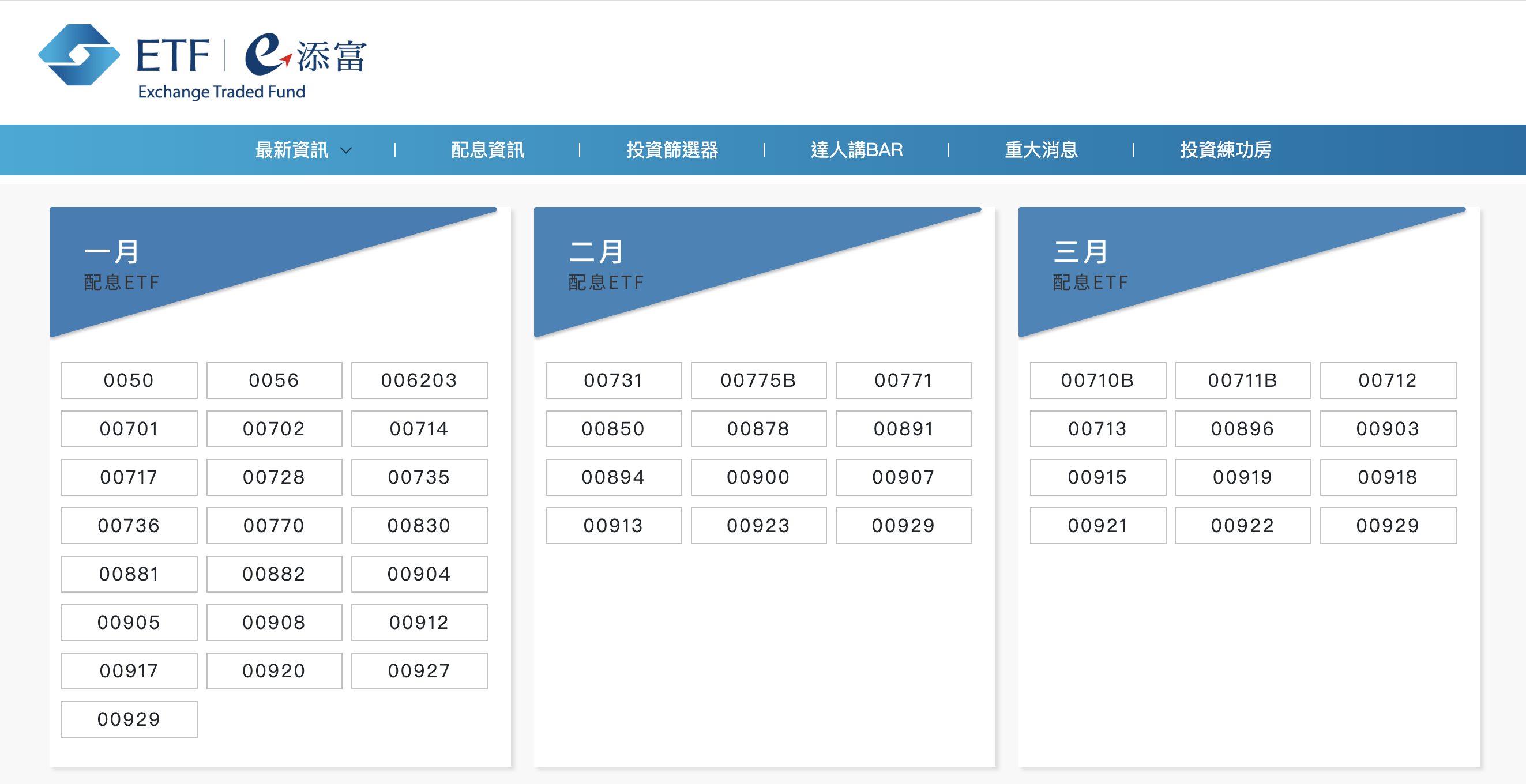Select ETF 00894

614,477
